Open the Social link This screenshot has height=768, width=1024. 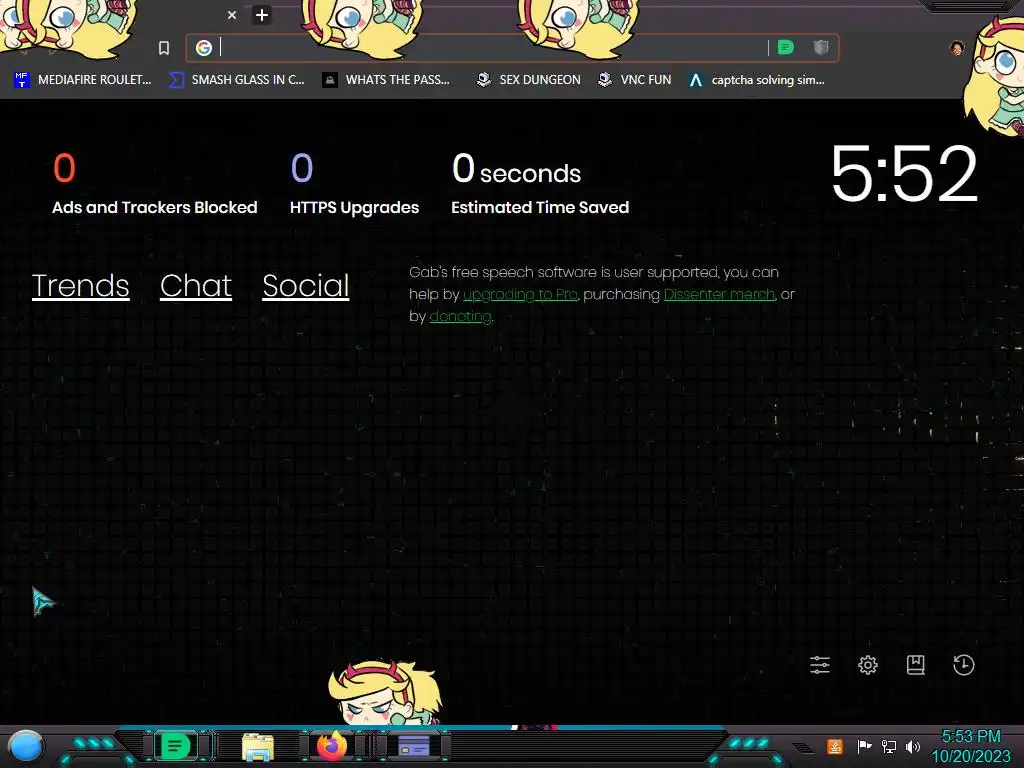point(306,286)
